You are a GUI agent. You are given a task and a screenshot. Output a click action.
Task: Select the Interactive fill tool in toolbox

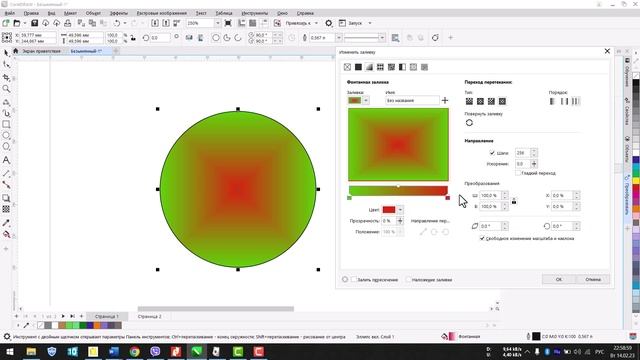pos(6,235)
